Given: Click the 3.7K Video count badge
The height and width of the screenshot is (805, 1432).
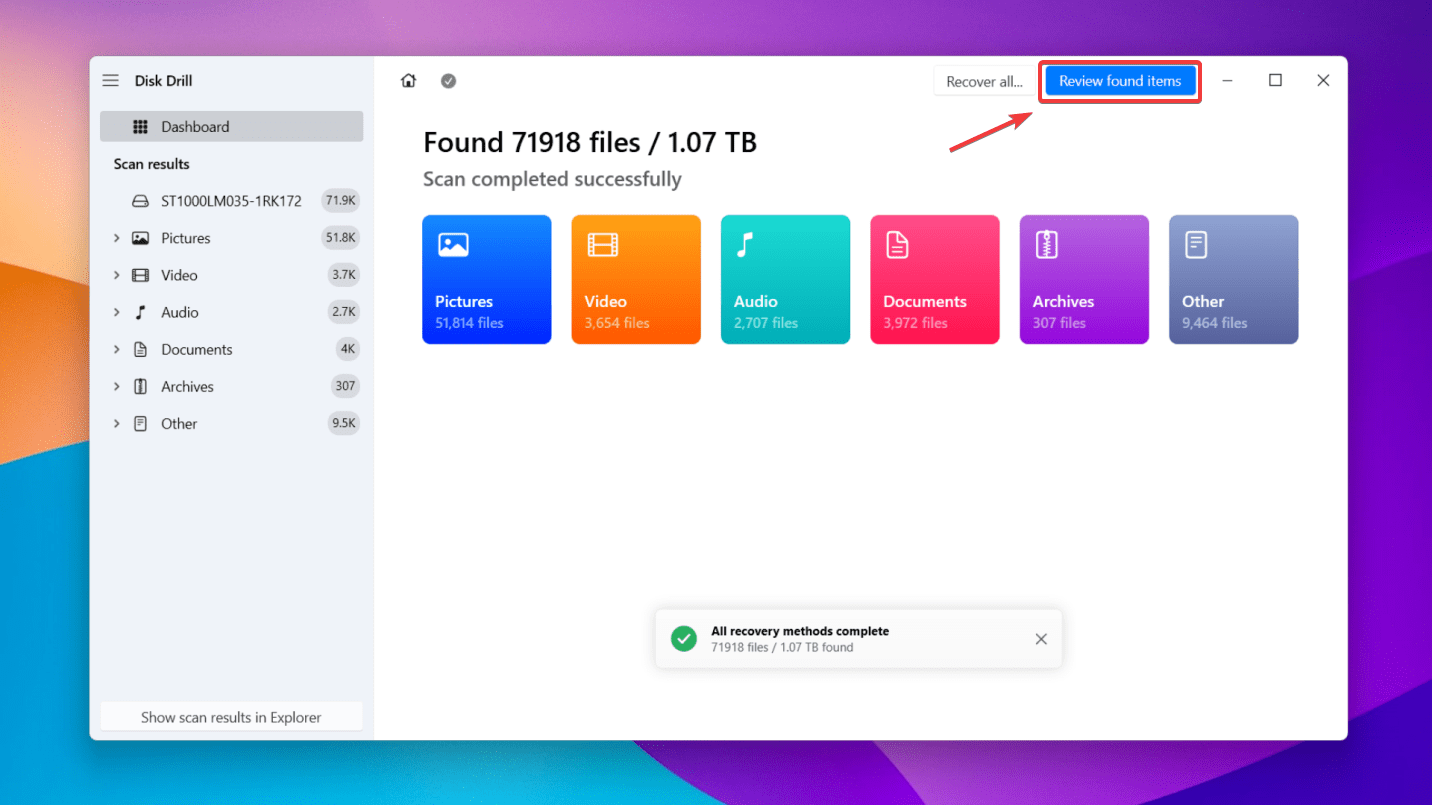Looking at the screenshot, I should [x=343, y=275].
